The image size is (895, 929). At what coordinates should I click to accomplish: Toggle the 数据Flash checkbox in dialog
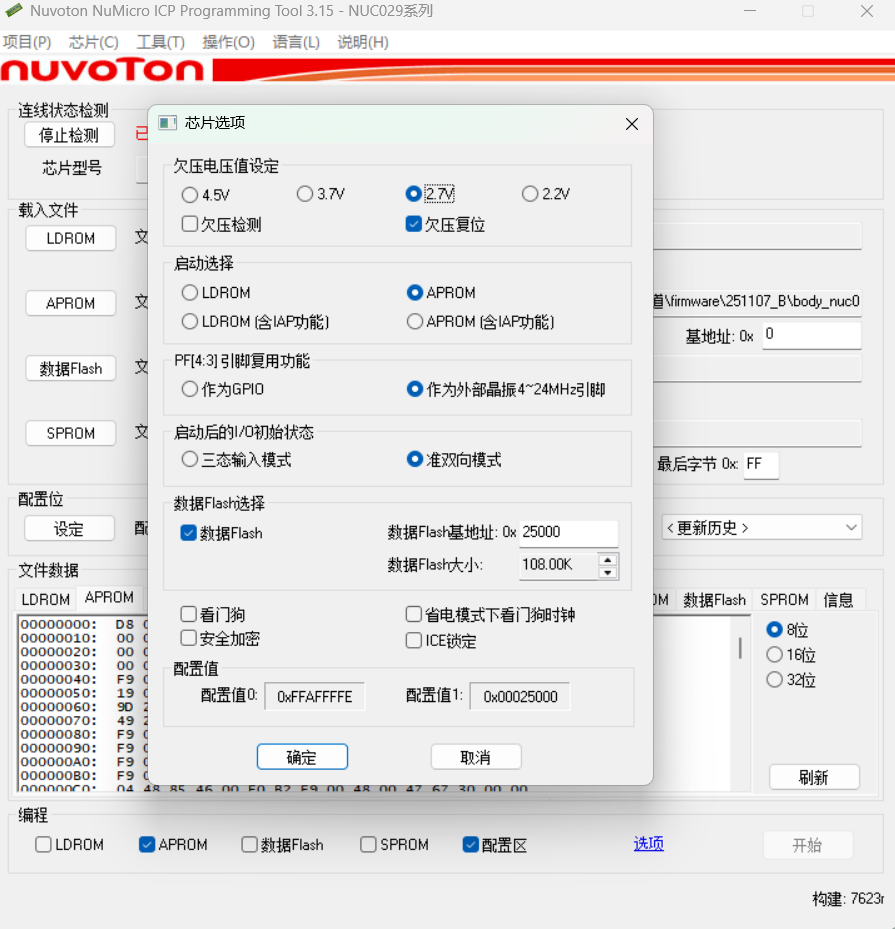(188, 533)
